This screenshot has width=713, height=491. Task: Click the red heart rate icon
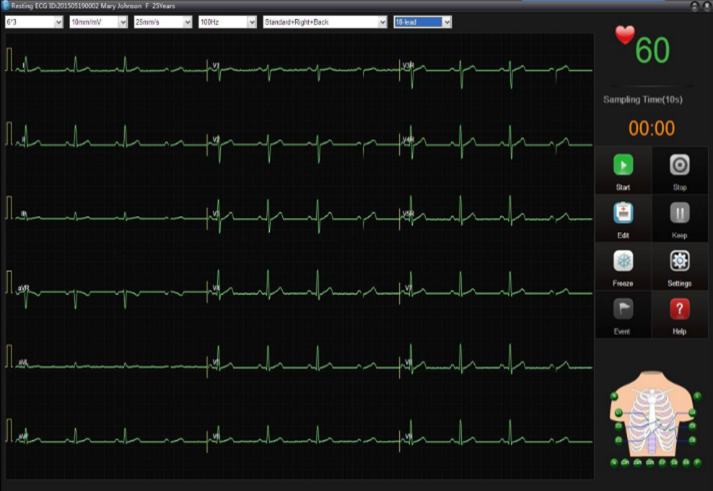pyautogui.click(x=625, y=36)
